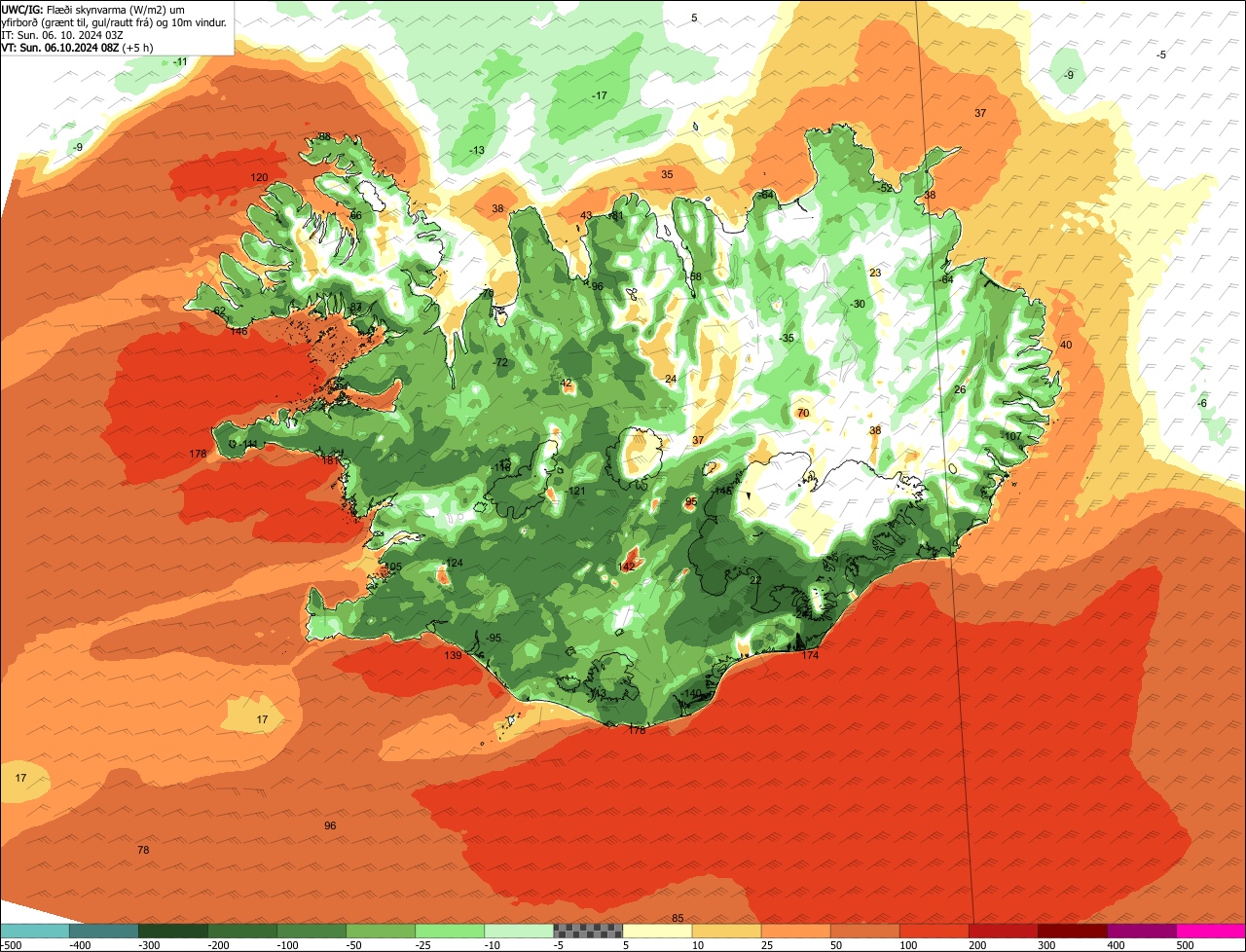Click the map value '26' in east Iceland
The image size is (1246, 952).
click(960, 389)
